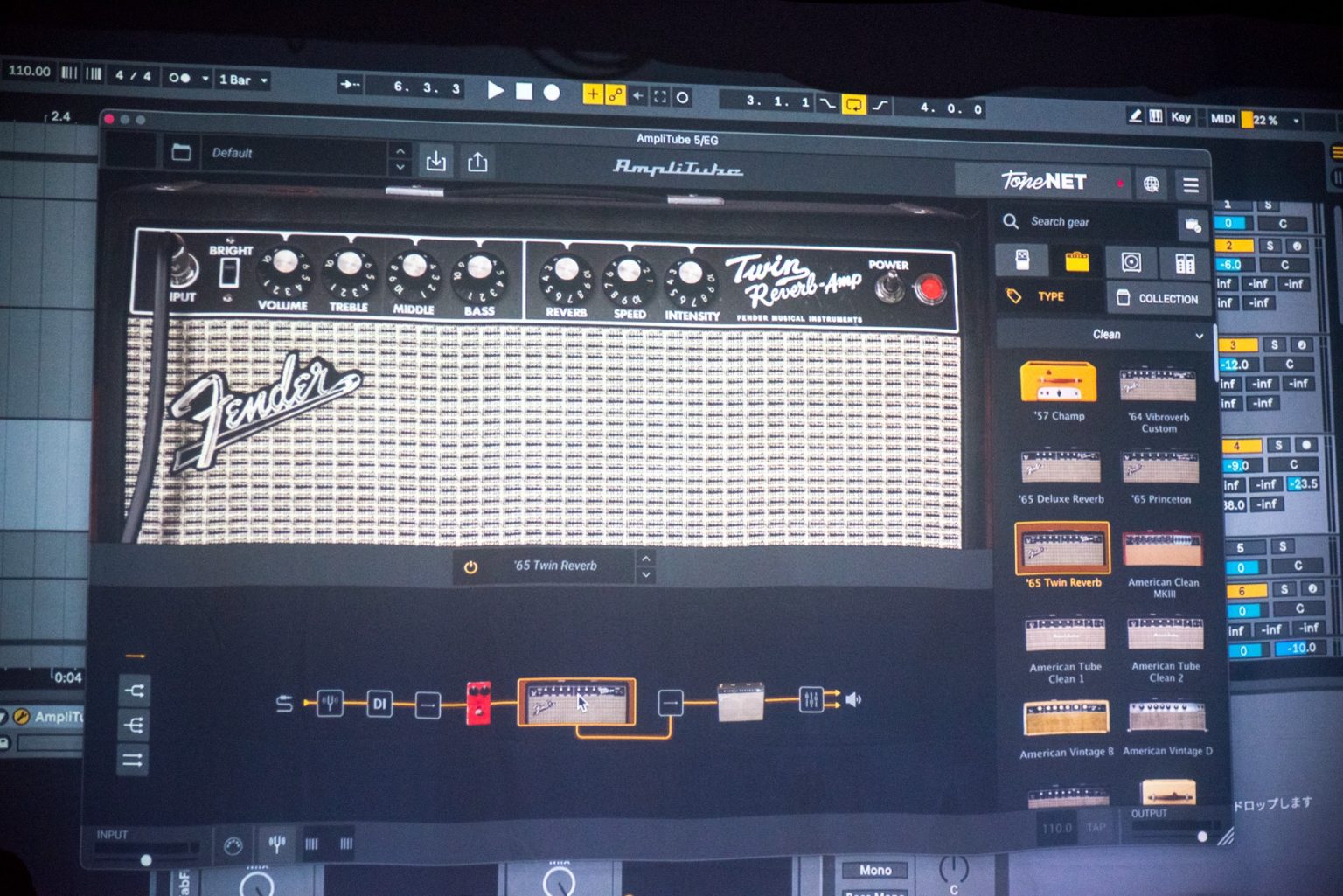Show rack effects in gear browser
Viewport: 1343px width, 896px height.
pyautogui.click(x=1184, y=262)
